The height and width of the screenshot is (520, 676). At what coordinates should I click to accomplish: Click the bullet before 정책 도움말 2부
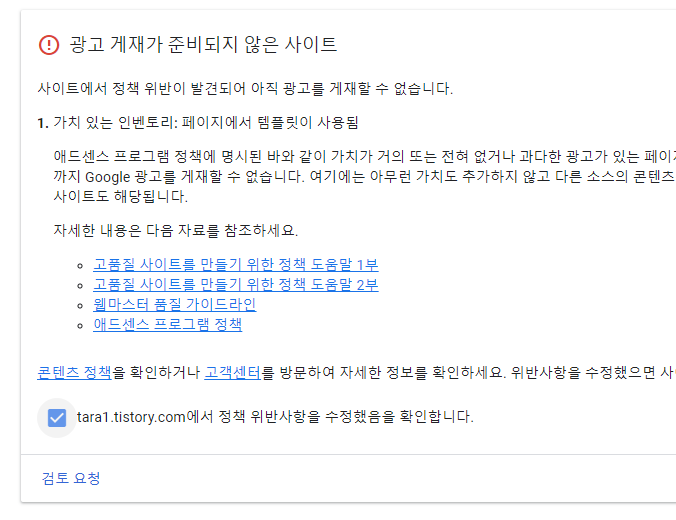tap(80, 285)
